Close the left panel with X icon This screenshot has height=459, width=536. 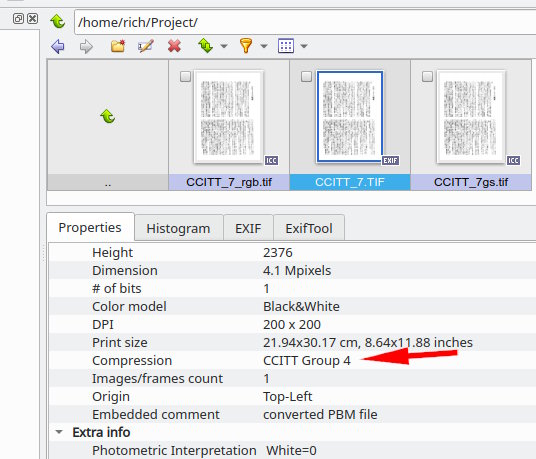tap(32, 18)
